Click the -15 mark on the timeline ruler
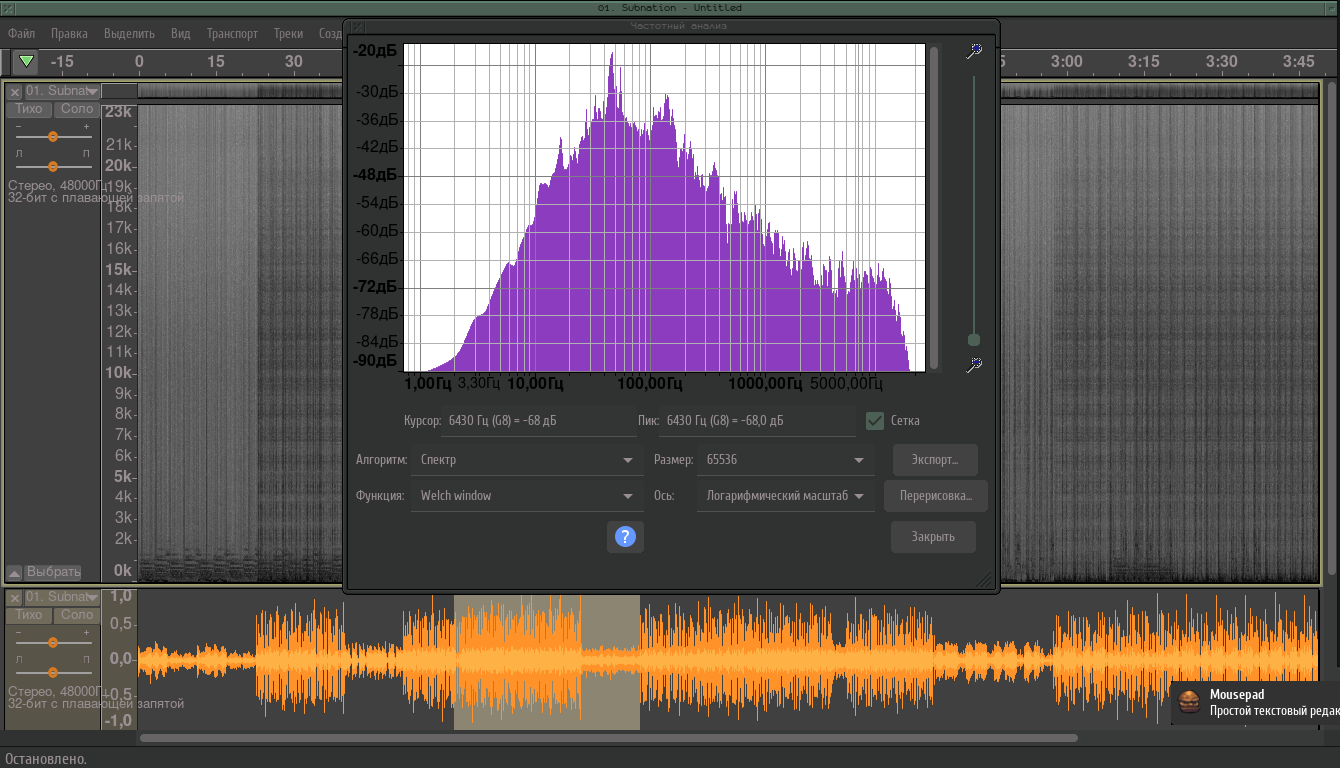The image size is (1340, 768). pos(62,61)
